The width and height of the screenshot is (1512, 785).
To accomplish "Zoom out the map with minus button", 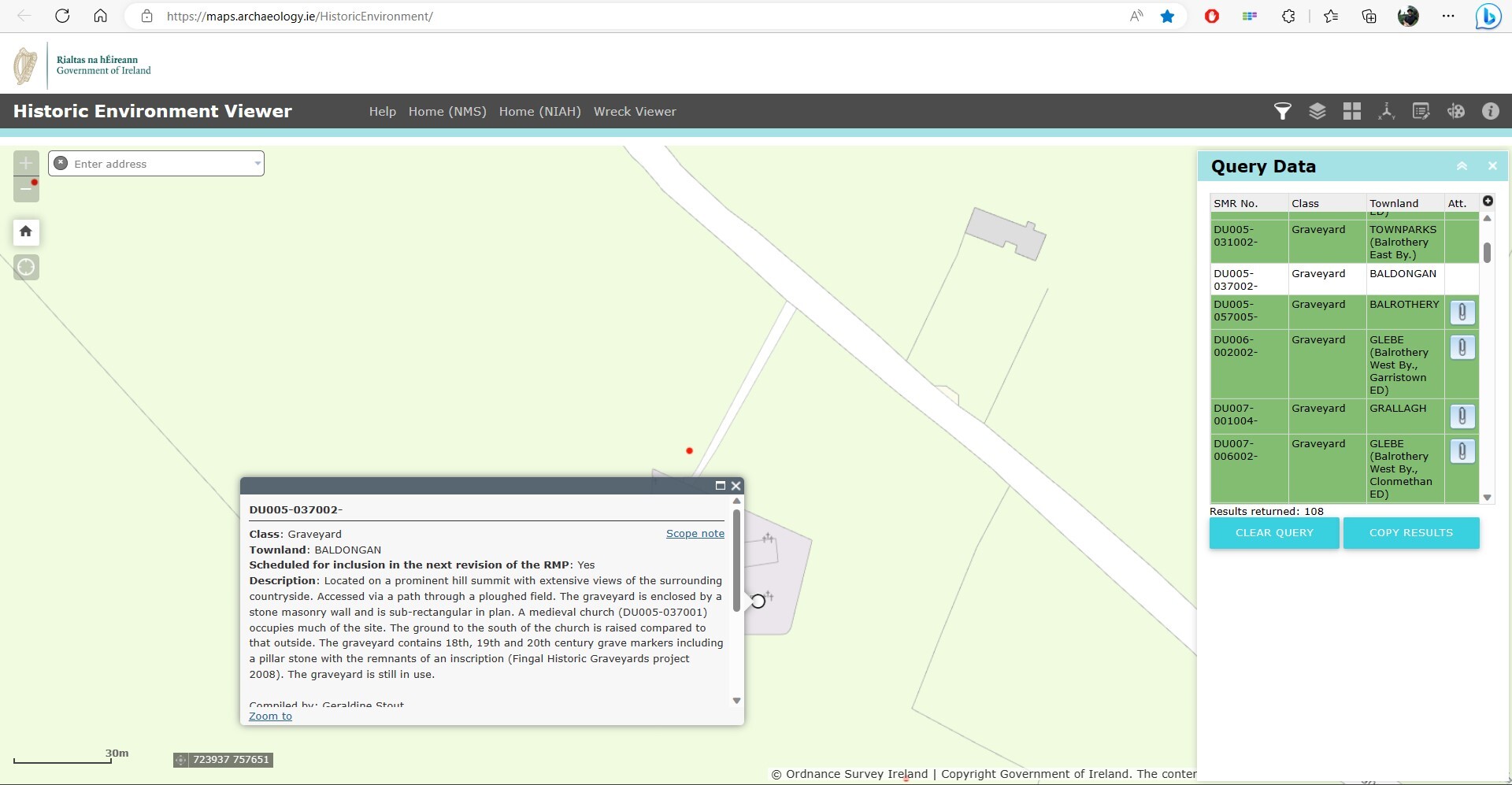I will (26, 189).
